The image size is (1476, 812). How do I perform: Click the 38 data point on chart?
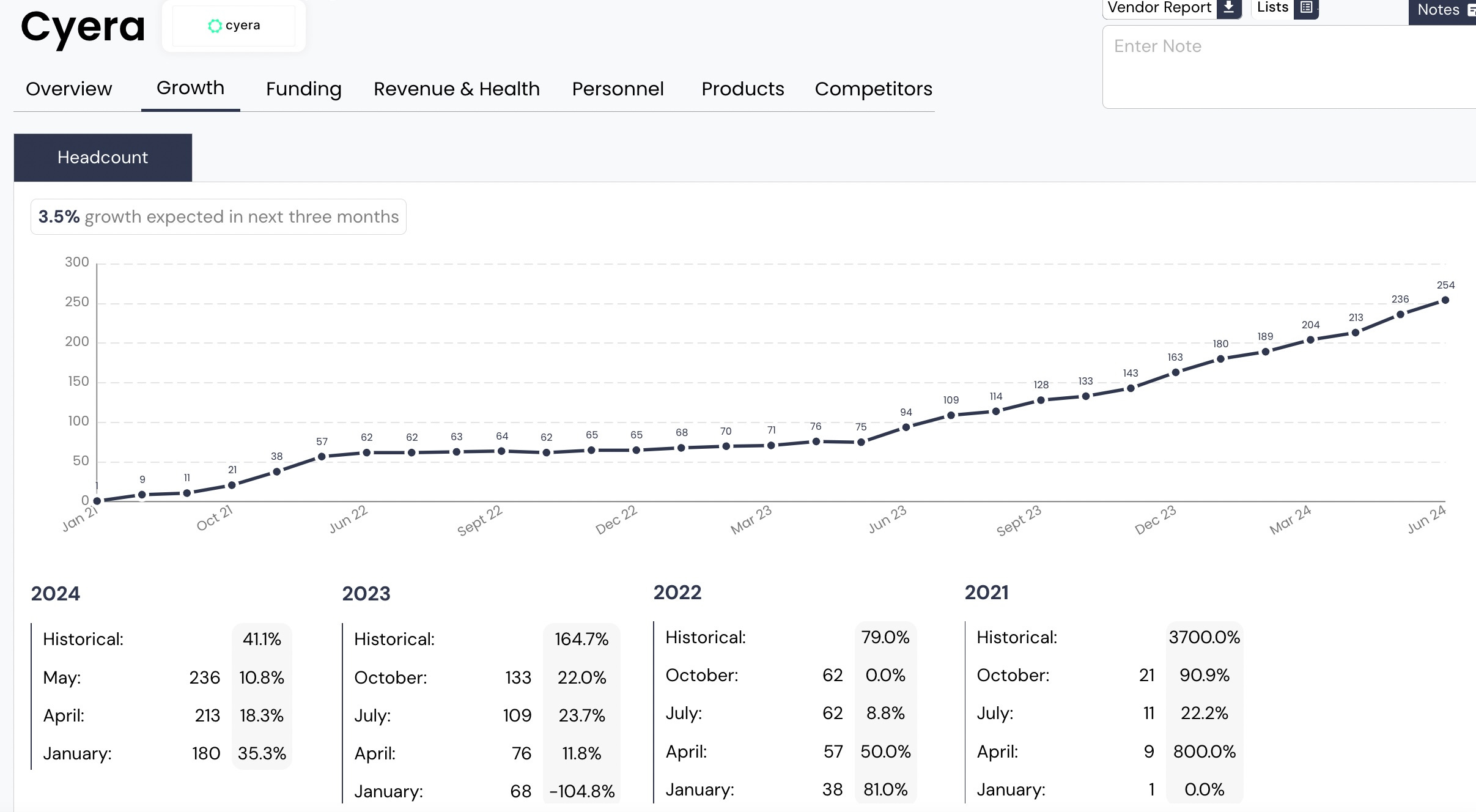click(276, 471)
